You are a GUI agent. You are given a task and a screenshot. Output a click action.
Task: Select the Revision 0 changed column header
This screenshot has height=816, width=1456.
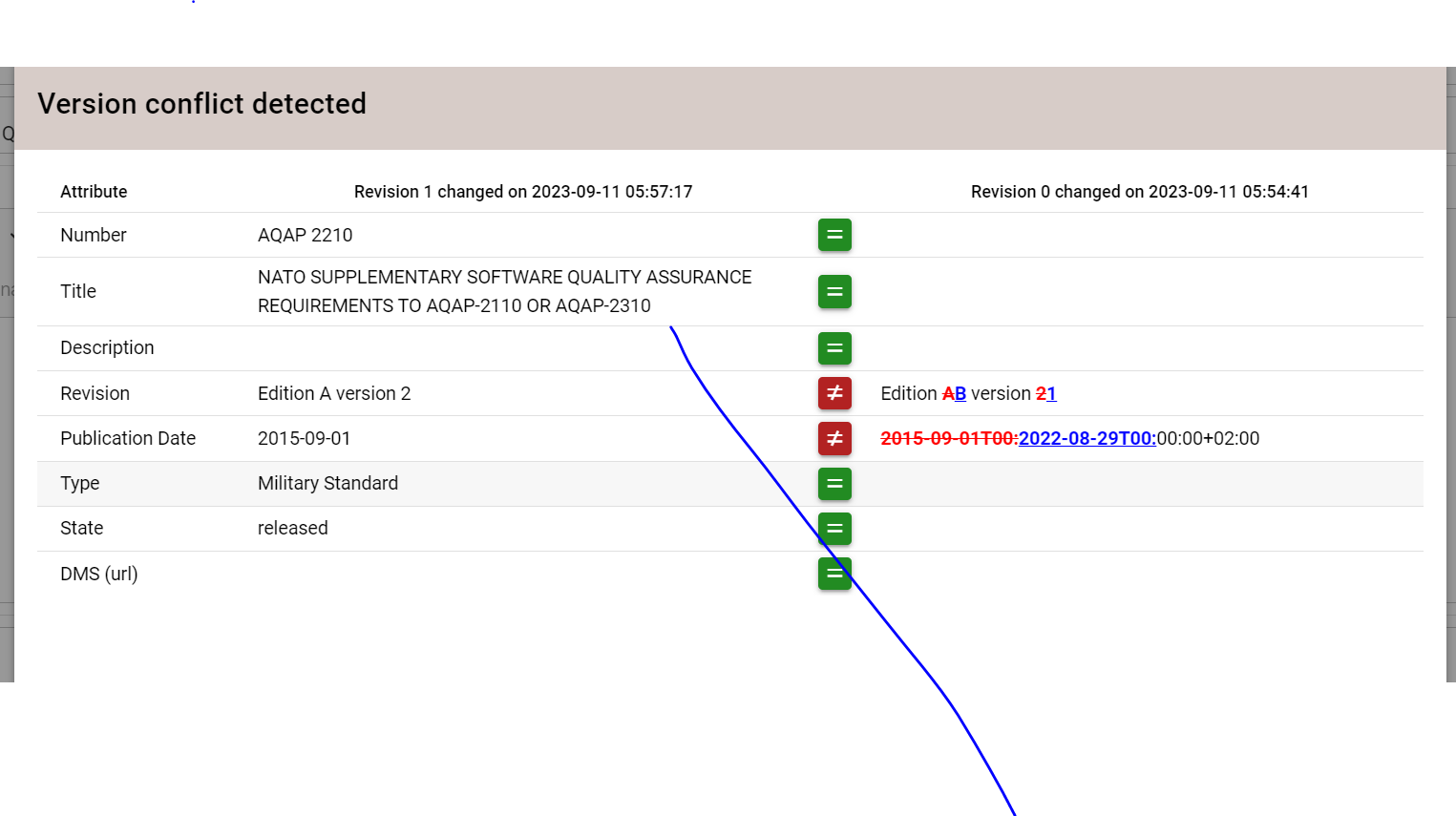tap(1139, 192)
